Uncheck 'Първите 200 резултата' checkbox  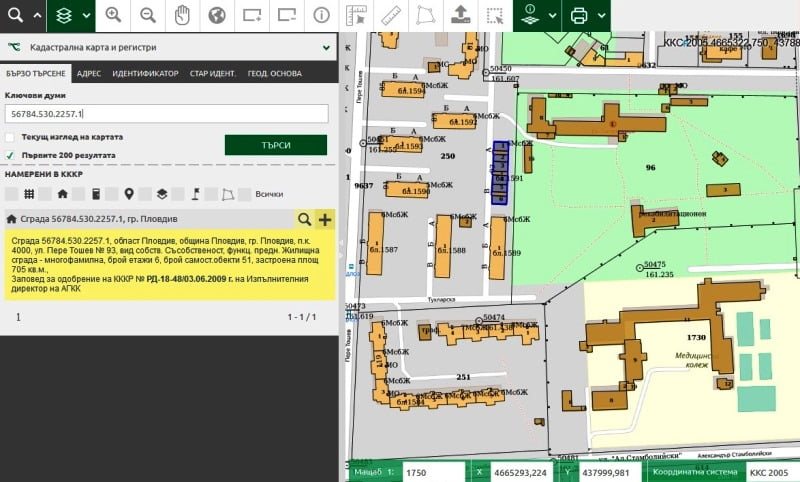pyautogui.click(x=11, y=155)
